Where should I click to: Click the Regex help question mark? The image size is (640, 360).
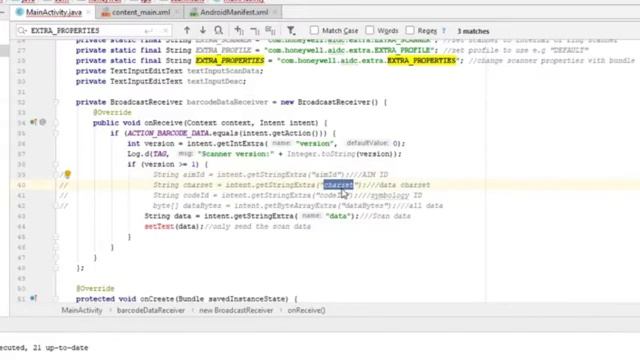444,31
